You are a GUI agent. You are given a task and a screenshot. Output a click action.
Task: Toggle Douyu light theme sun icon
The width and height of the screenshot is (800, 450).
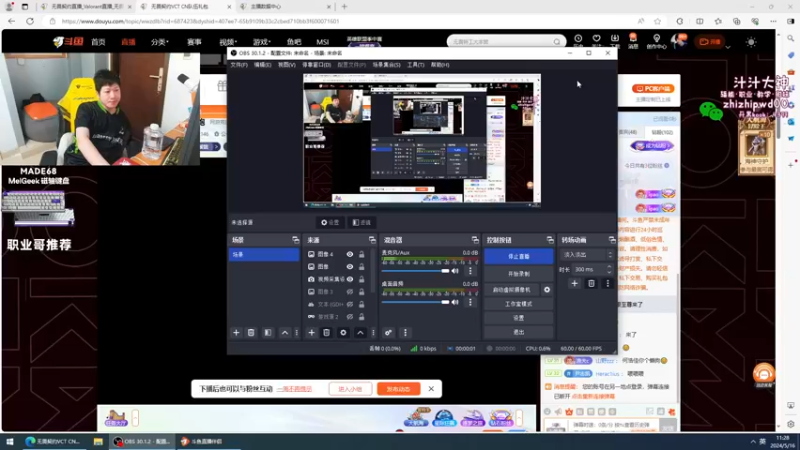pos(751,42)
